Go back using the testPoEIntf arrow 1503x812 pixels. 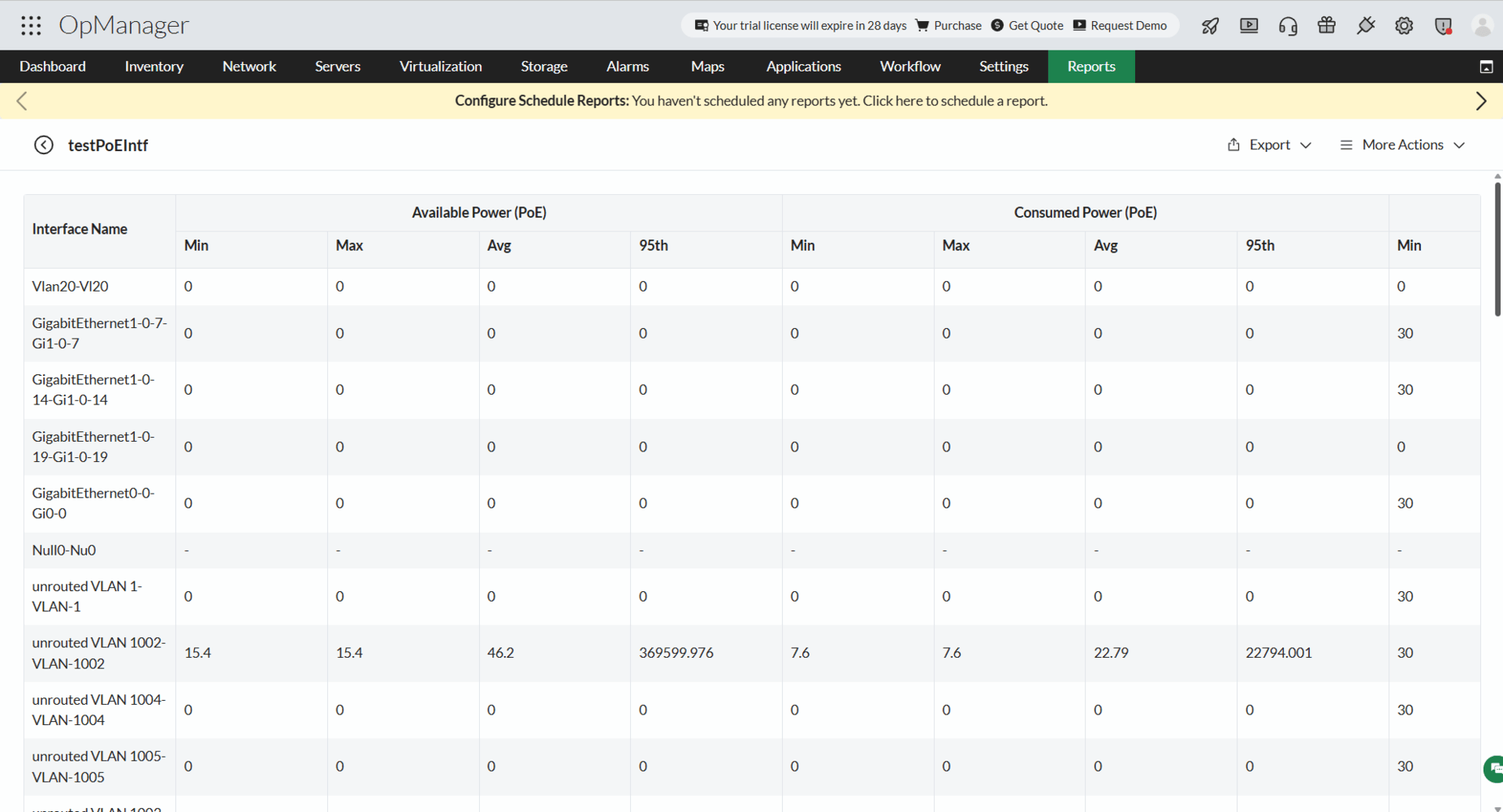tap(44, 145)
